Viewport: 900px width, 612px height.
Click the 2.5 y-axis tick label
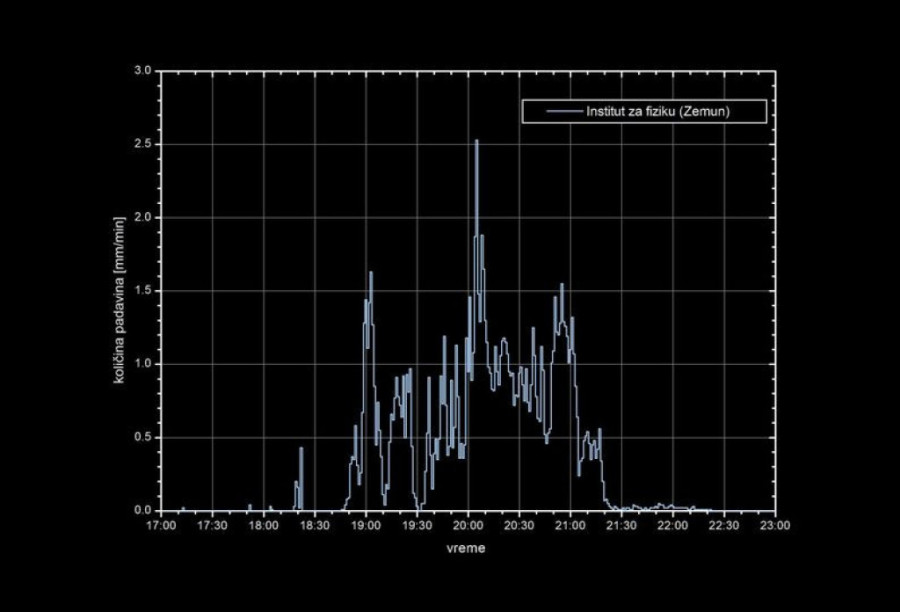[142, 144]
